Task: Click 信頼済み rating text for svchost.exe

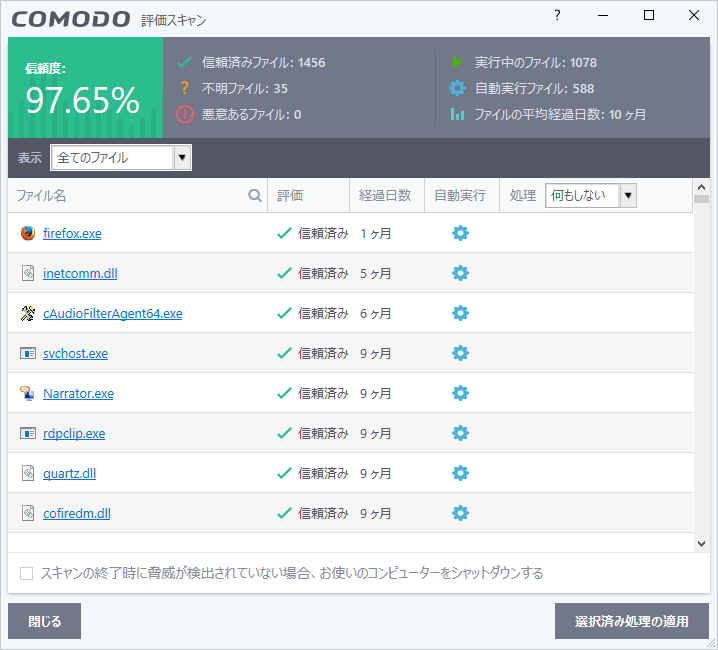Action: click(x=323, y=354)
